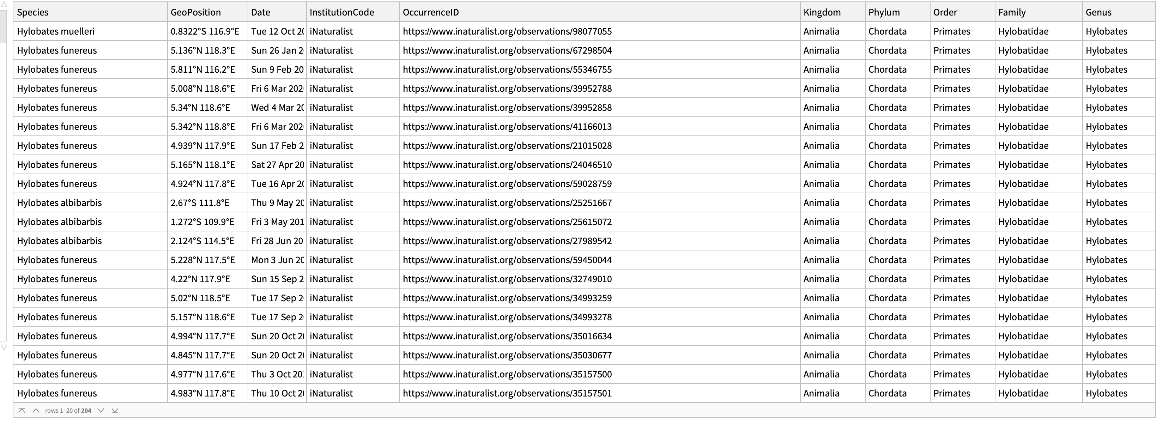
Task: Open the observations/35157501 URL
Action: tap(506, 393)
